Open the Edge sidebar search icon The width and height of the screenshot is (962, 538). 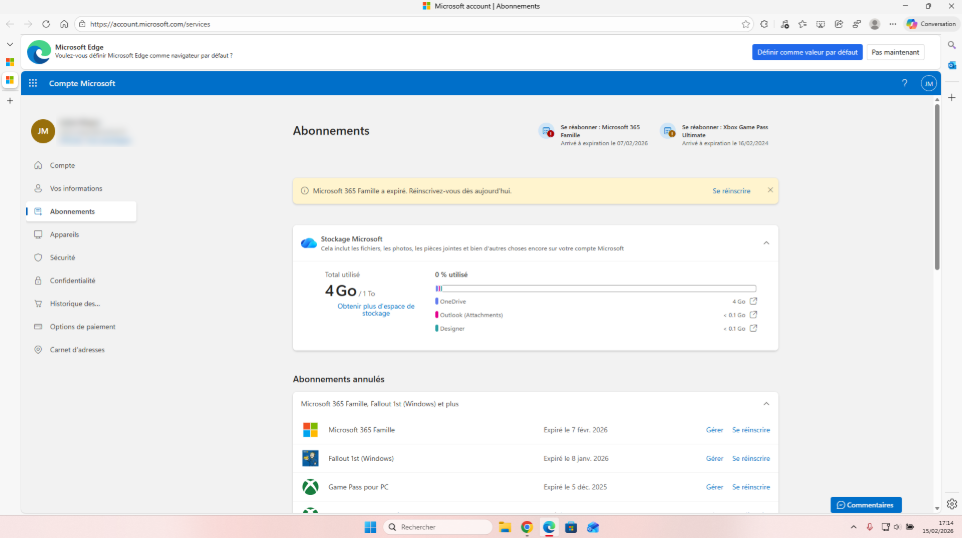(x=952, y=45)
